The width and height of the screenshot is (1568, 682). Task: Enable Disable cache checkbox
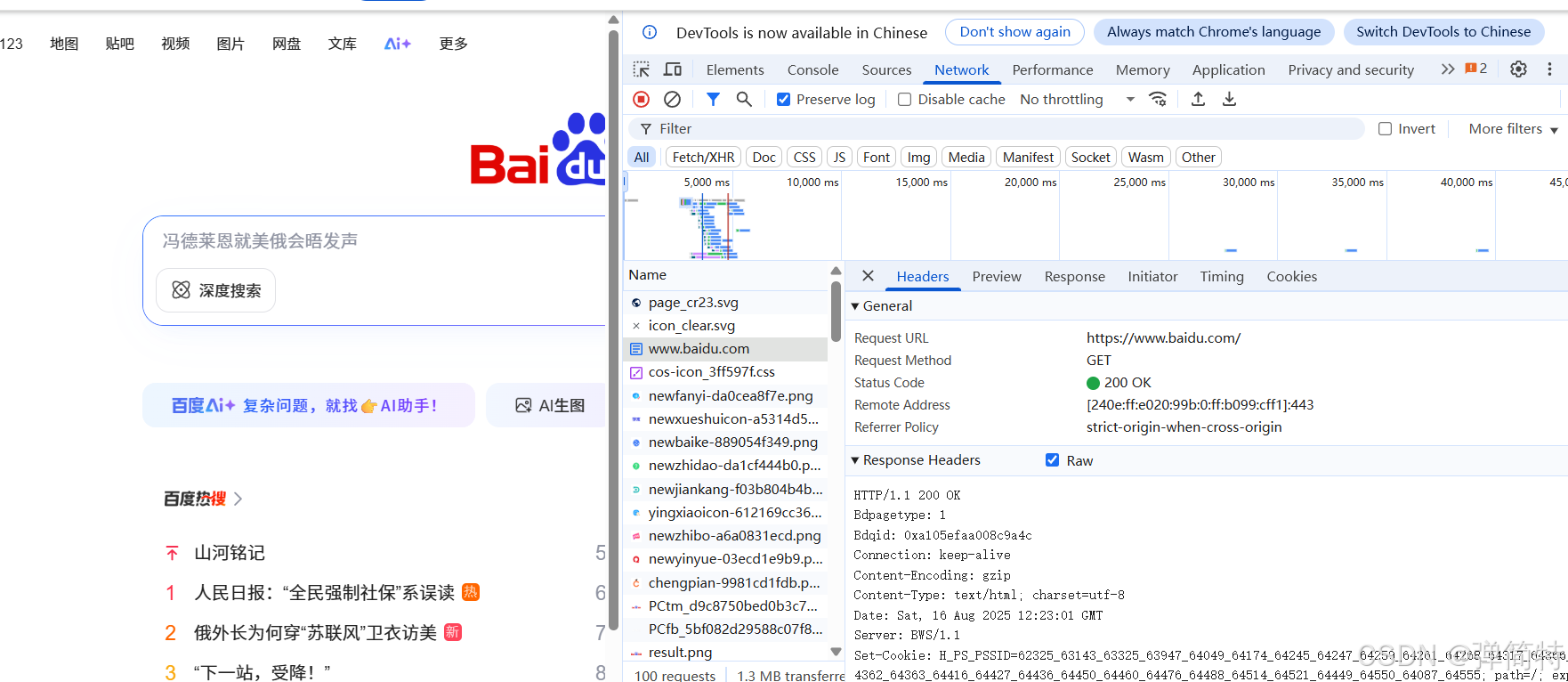[904, 100]
